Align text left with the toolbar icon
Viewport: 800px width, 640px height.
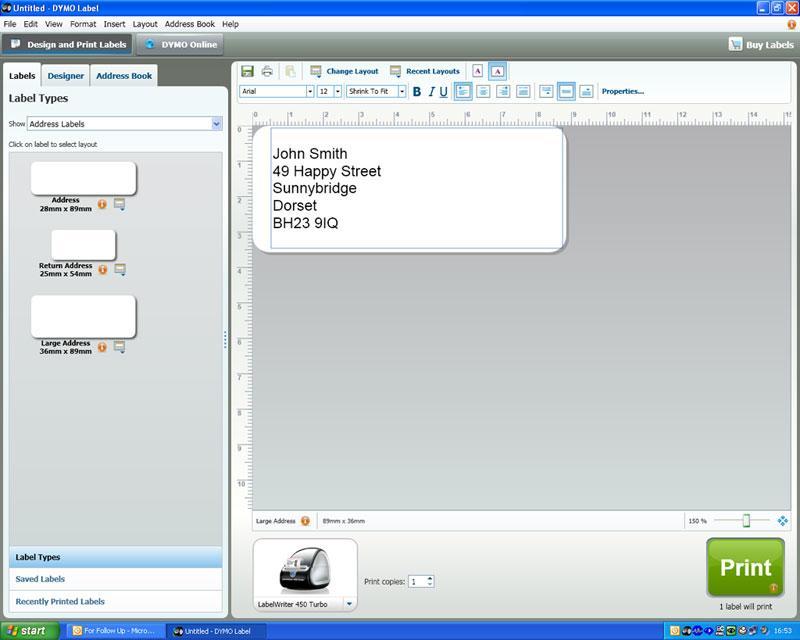coord(462,91)
